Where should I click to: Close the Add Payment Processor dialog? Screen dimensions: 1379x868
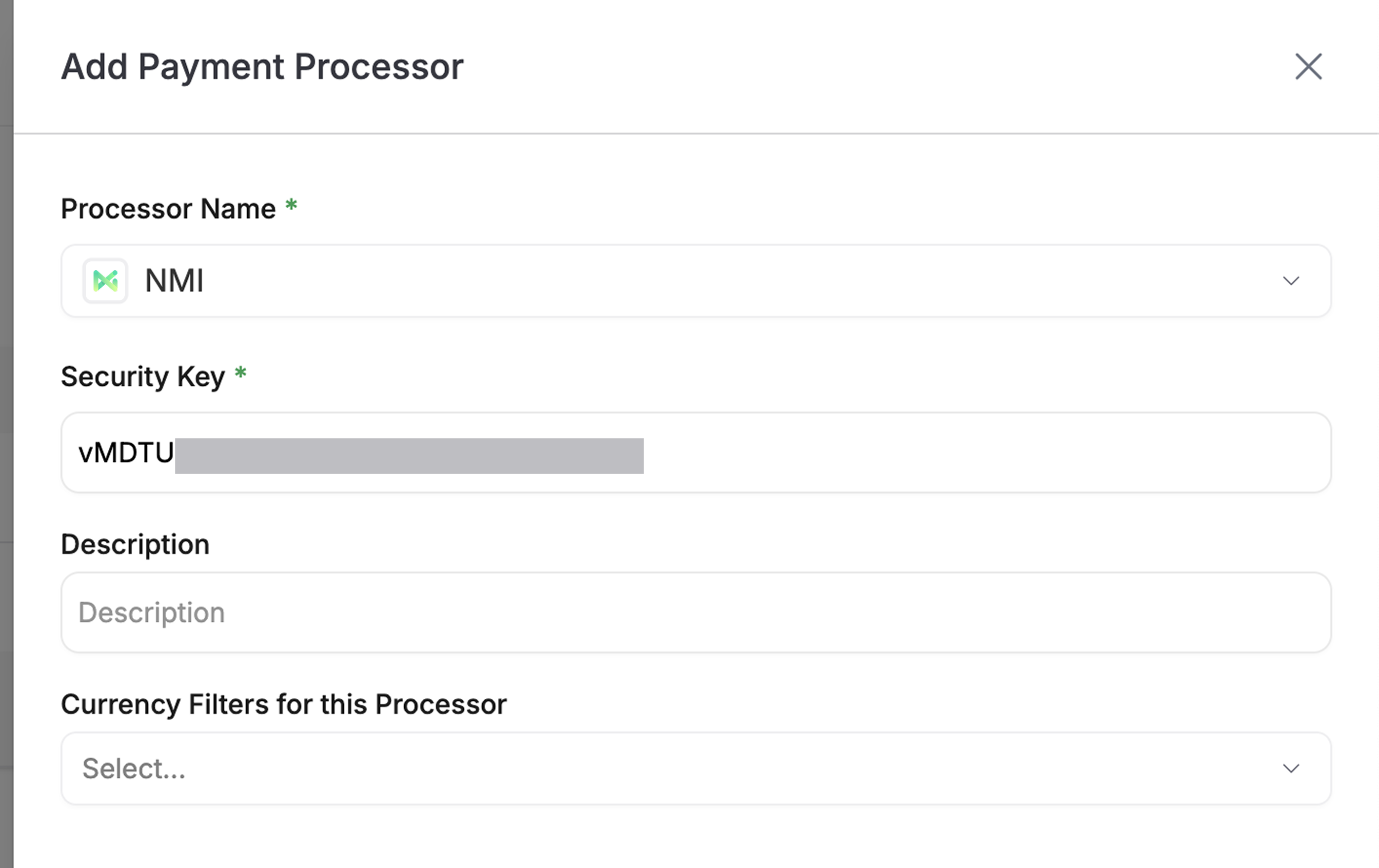(1308, 66)
